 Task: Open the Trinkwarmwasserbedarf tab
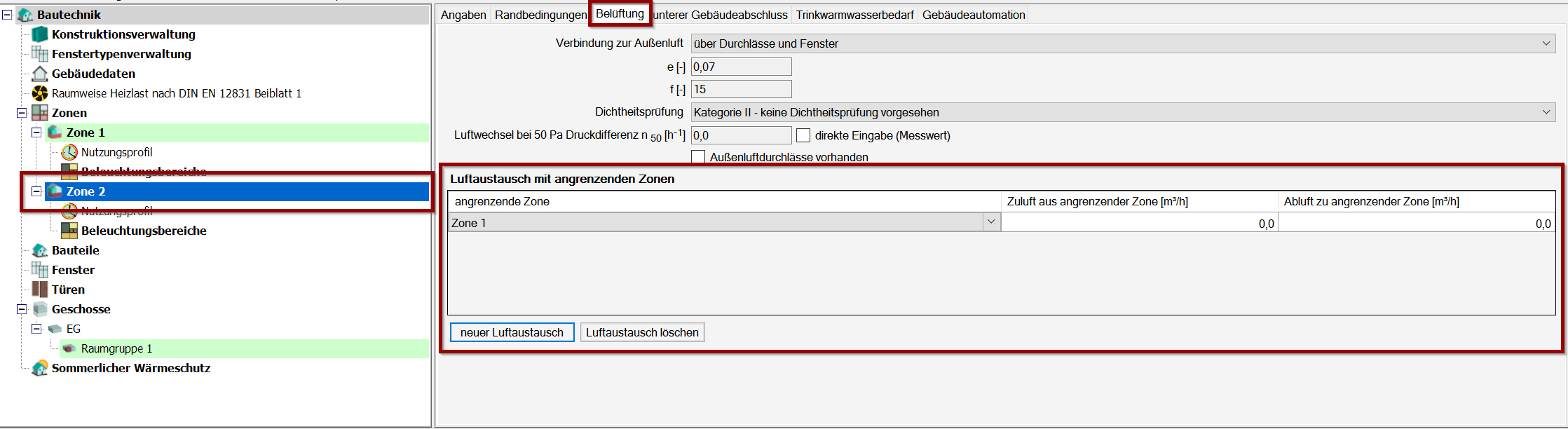(854, 15)
